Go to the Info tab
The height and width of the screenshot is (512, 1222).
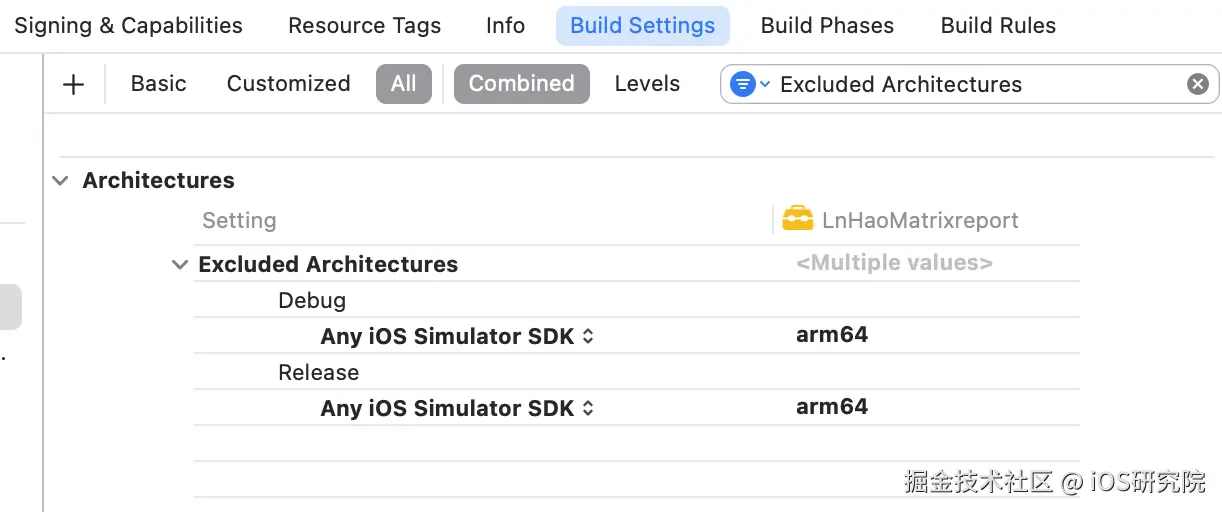click(x=505, y=26)
